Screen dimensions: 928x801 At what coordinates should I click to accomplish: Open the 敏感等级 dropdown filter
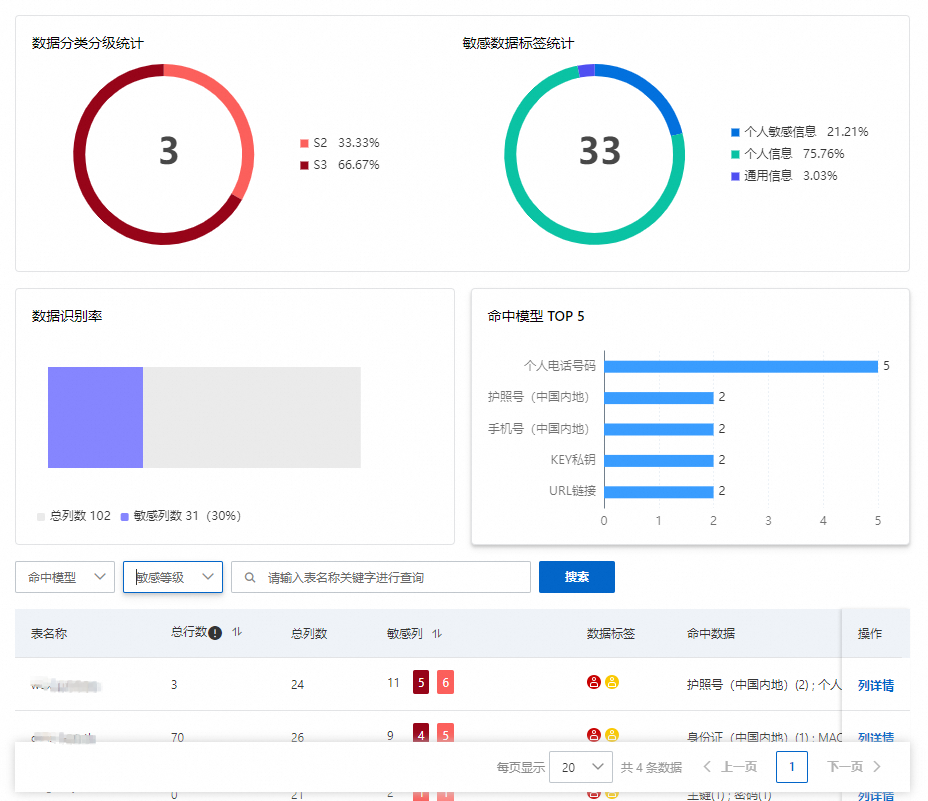coord(173,577)
